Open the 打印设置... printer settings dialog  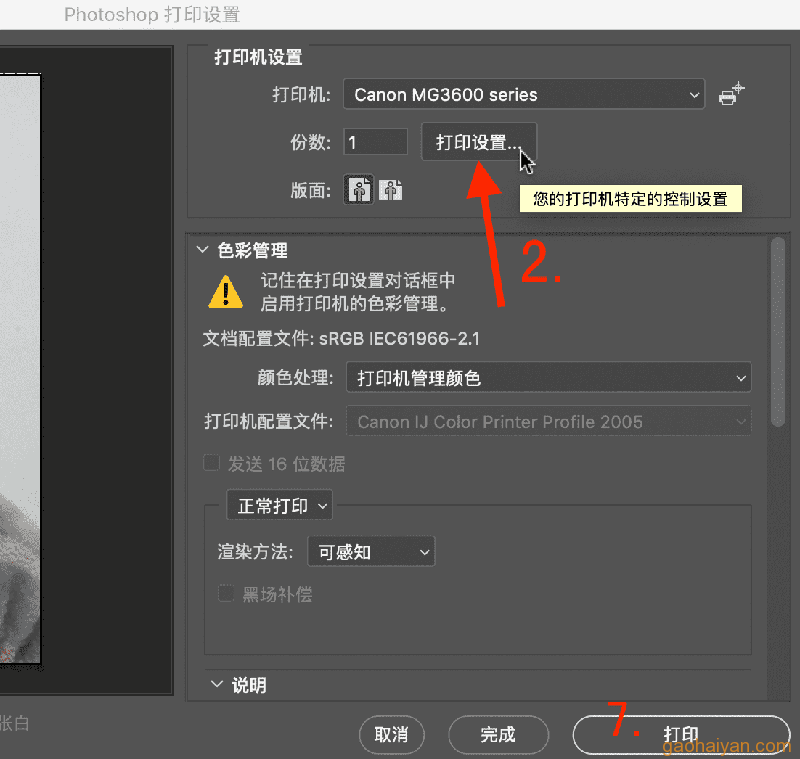pos(479,142)
